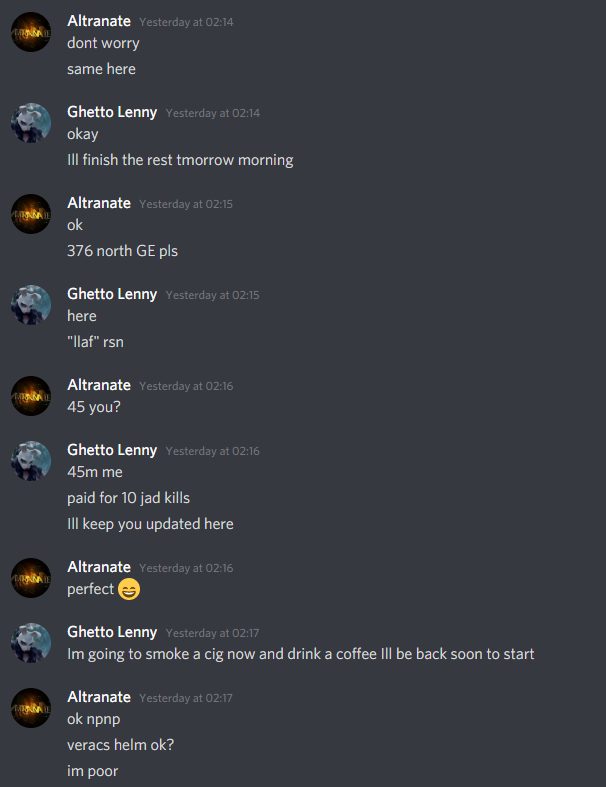
Task: Click Ghetto Lenny's username above "45m me"
Action: pos(112,450)
